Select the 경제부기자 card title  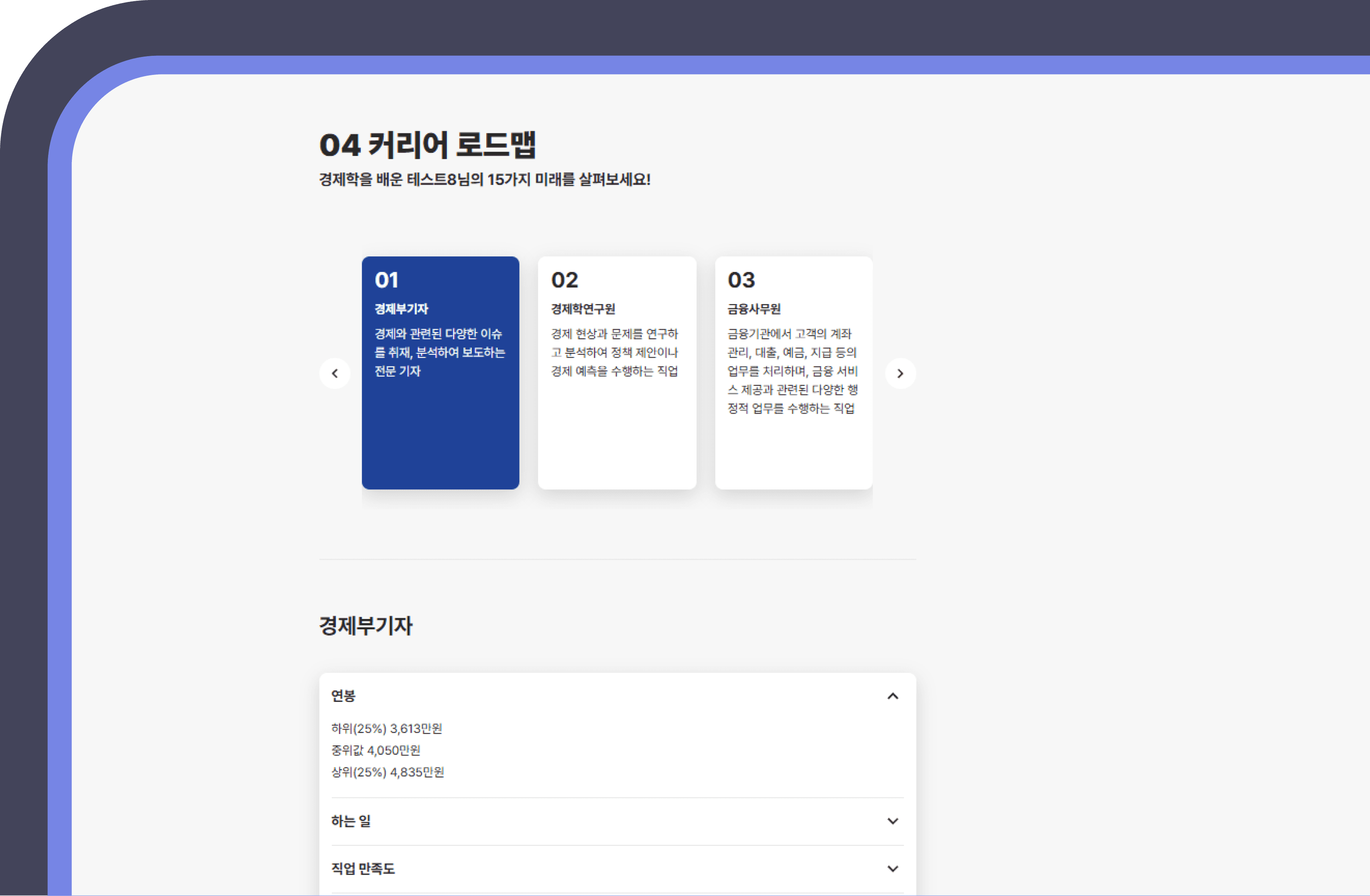pos(401,309)
